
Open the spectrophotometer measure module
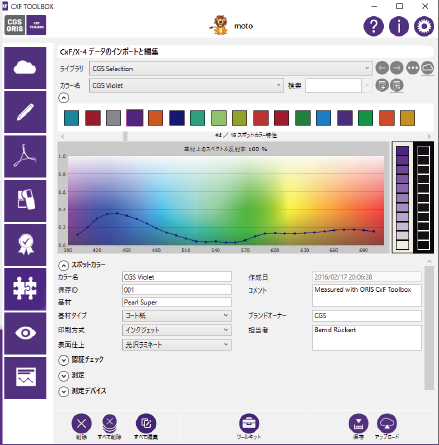pos(25,201)
